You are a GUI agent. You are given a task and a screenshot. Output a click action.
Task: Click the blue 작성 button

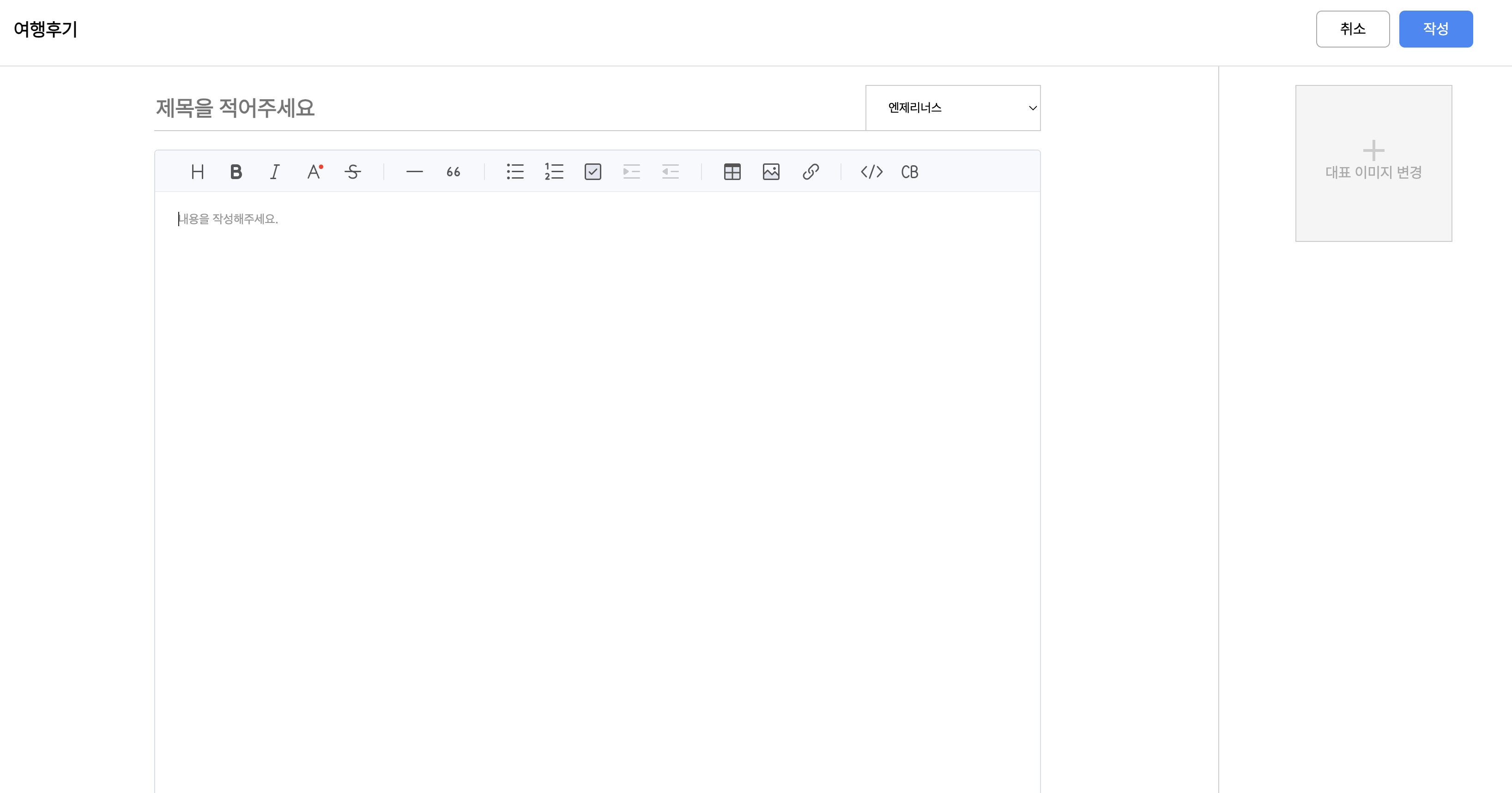(x=1435, y=29)
